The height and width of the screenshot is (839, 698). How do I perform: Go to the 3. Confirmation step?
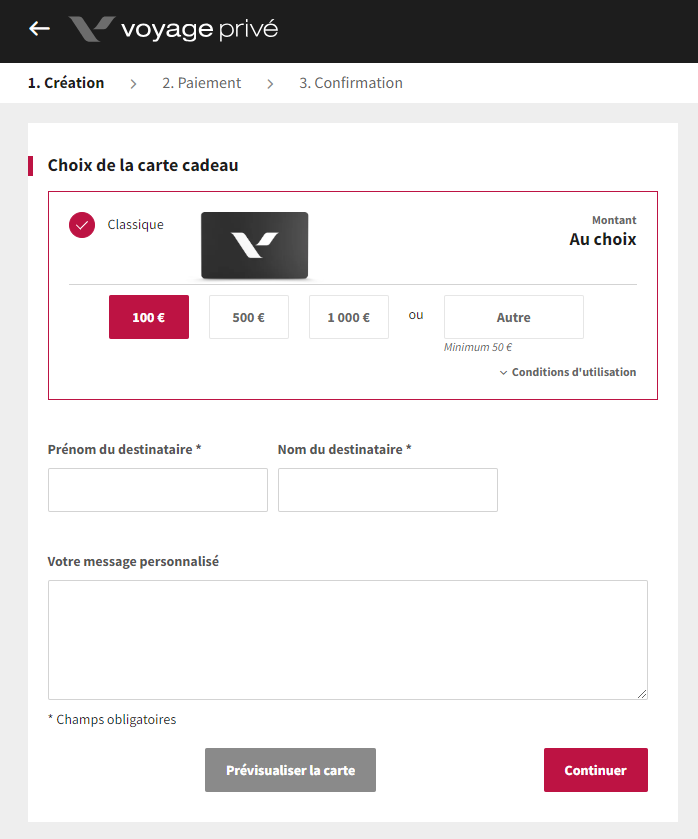coord(351,83)
